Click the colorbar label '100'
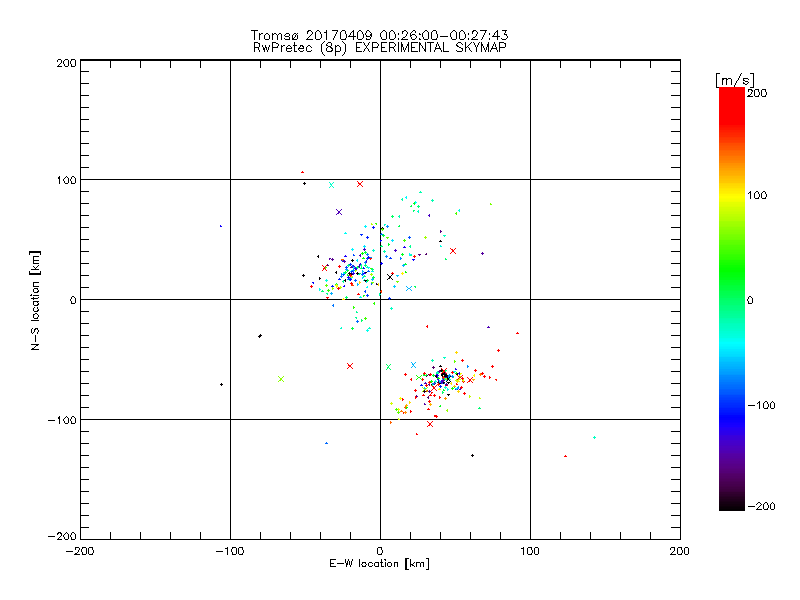Image resolution: width=800 pixels, height=600 pixels. click(x=757, y=195)
